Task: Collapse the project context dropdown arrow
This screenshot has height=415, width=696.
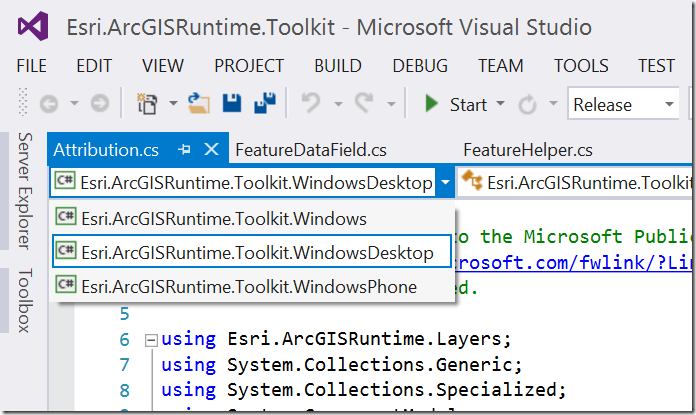Action: point(444,182)
